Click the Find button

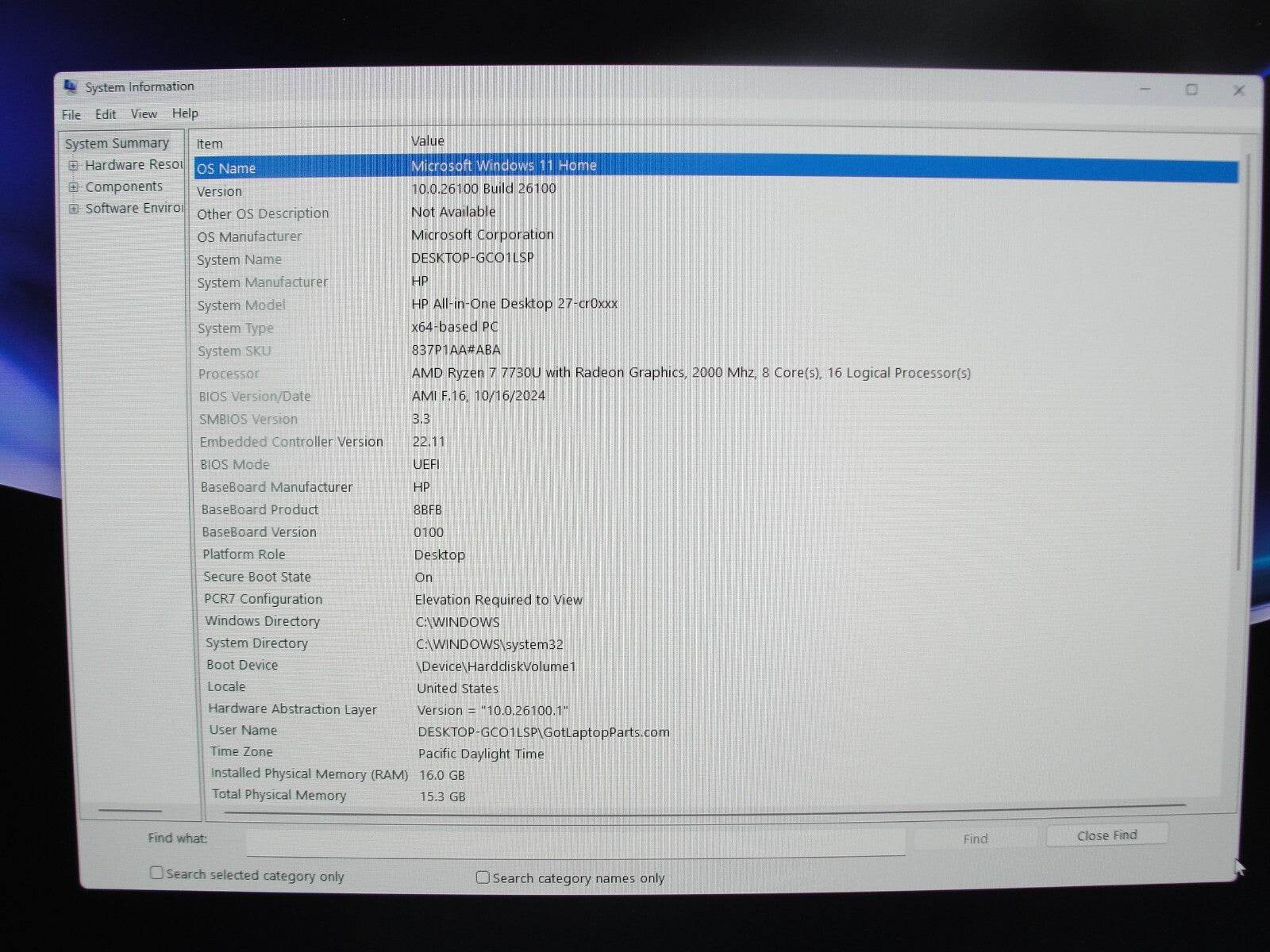point(975,839)
